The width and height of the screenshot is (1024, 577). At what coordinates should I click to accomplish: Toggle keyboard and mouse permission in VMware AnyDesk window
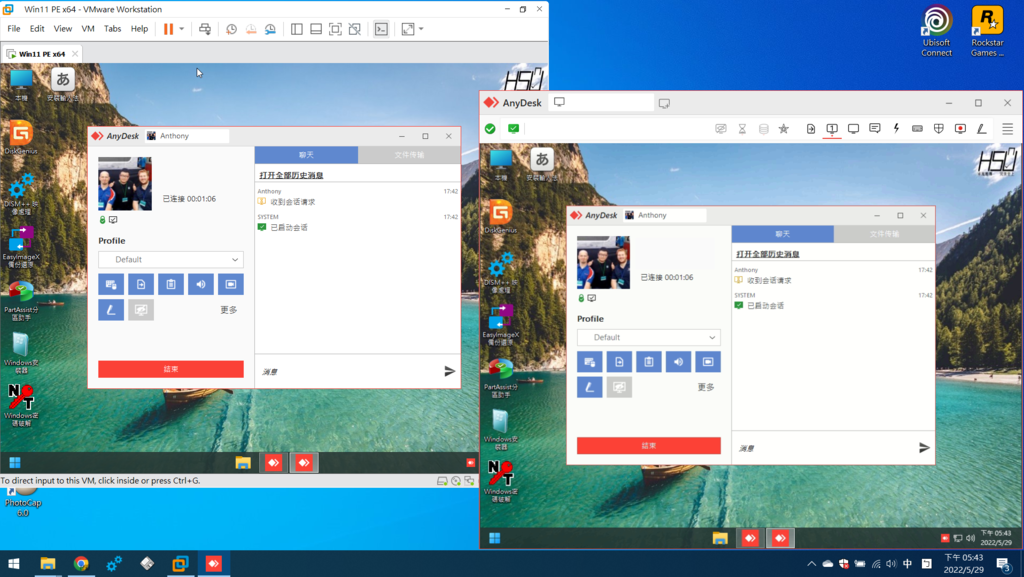click(x=111, y=284)
